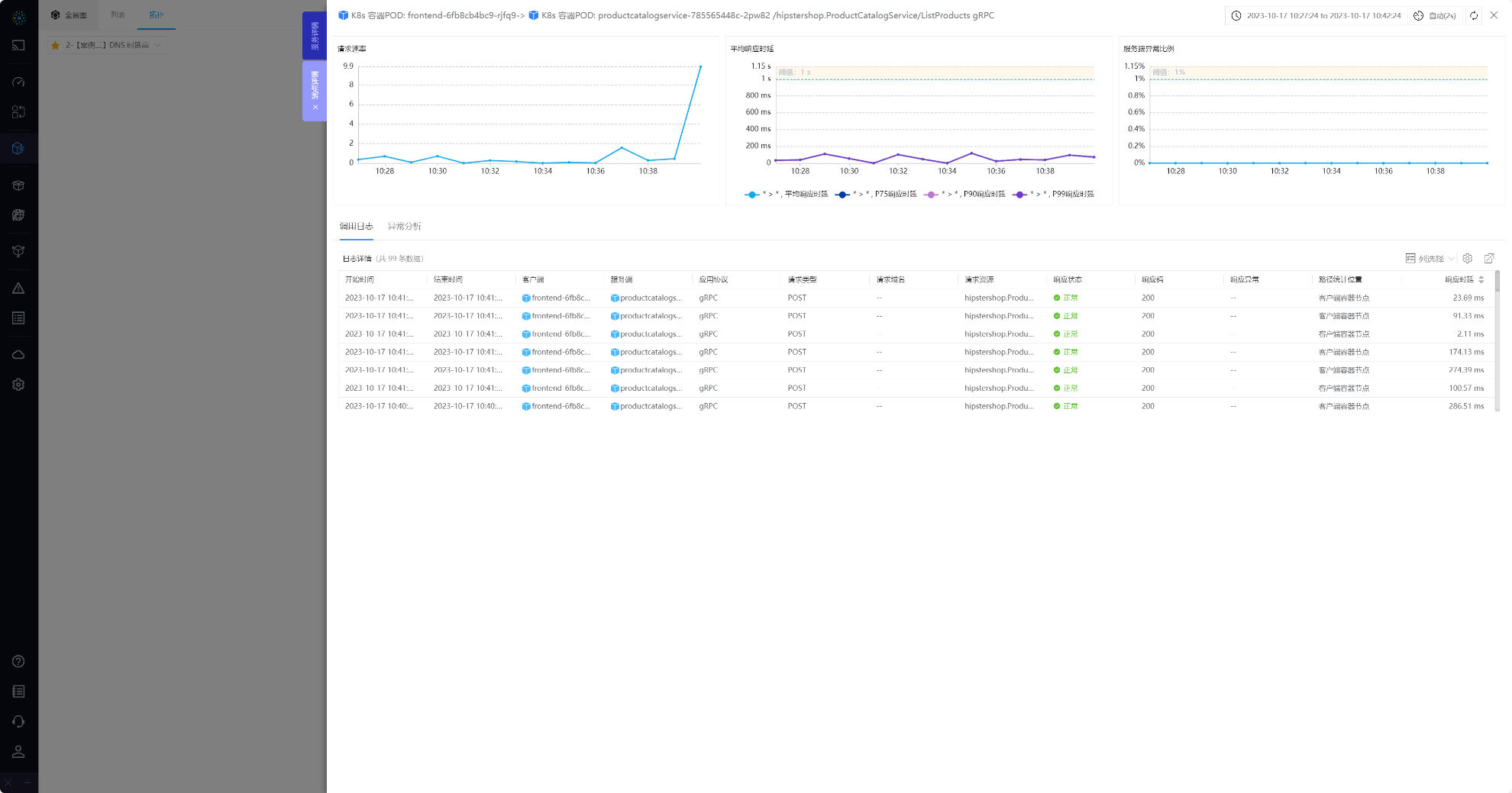
Task: Toggle the P99响应时延 legend series
Action: (x=1053, y=195)
